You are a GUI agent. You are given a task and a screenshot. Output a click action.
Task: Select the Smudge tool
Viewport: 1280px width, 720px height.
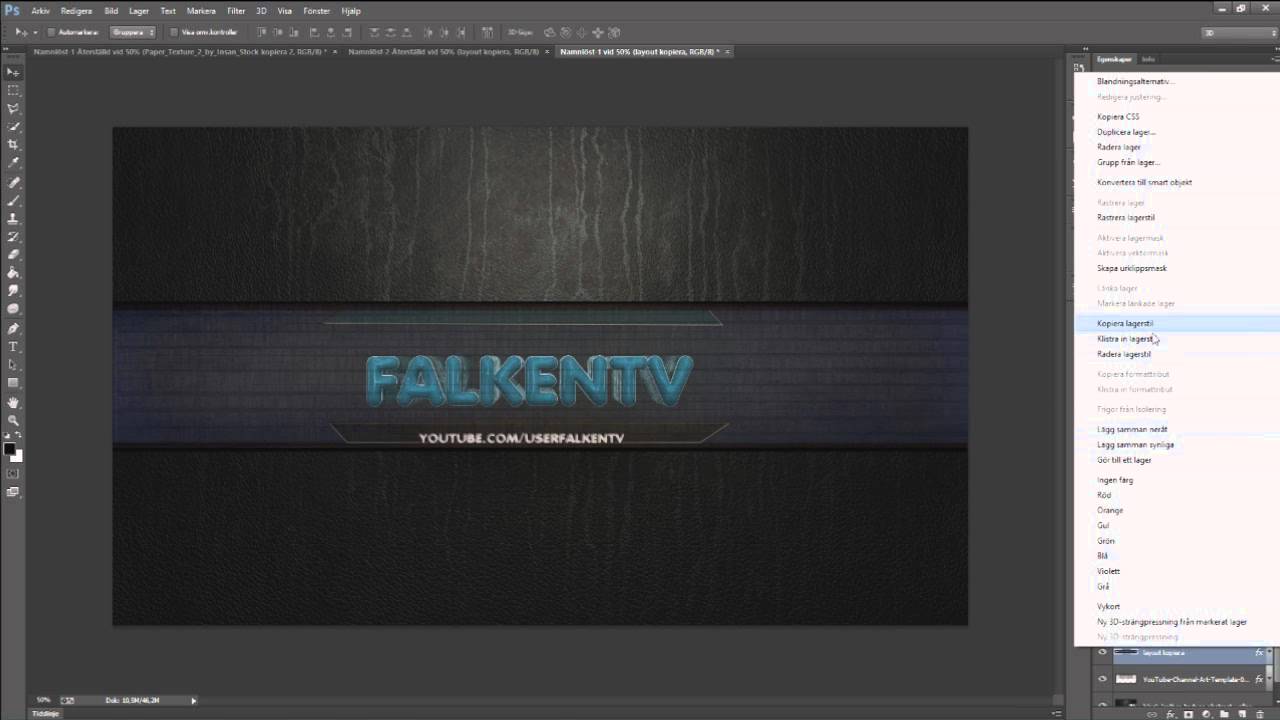click(x=13, y=291)
